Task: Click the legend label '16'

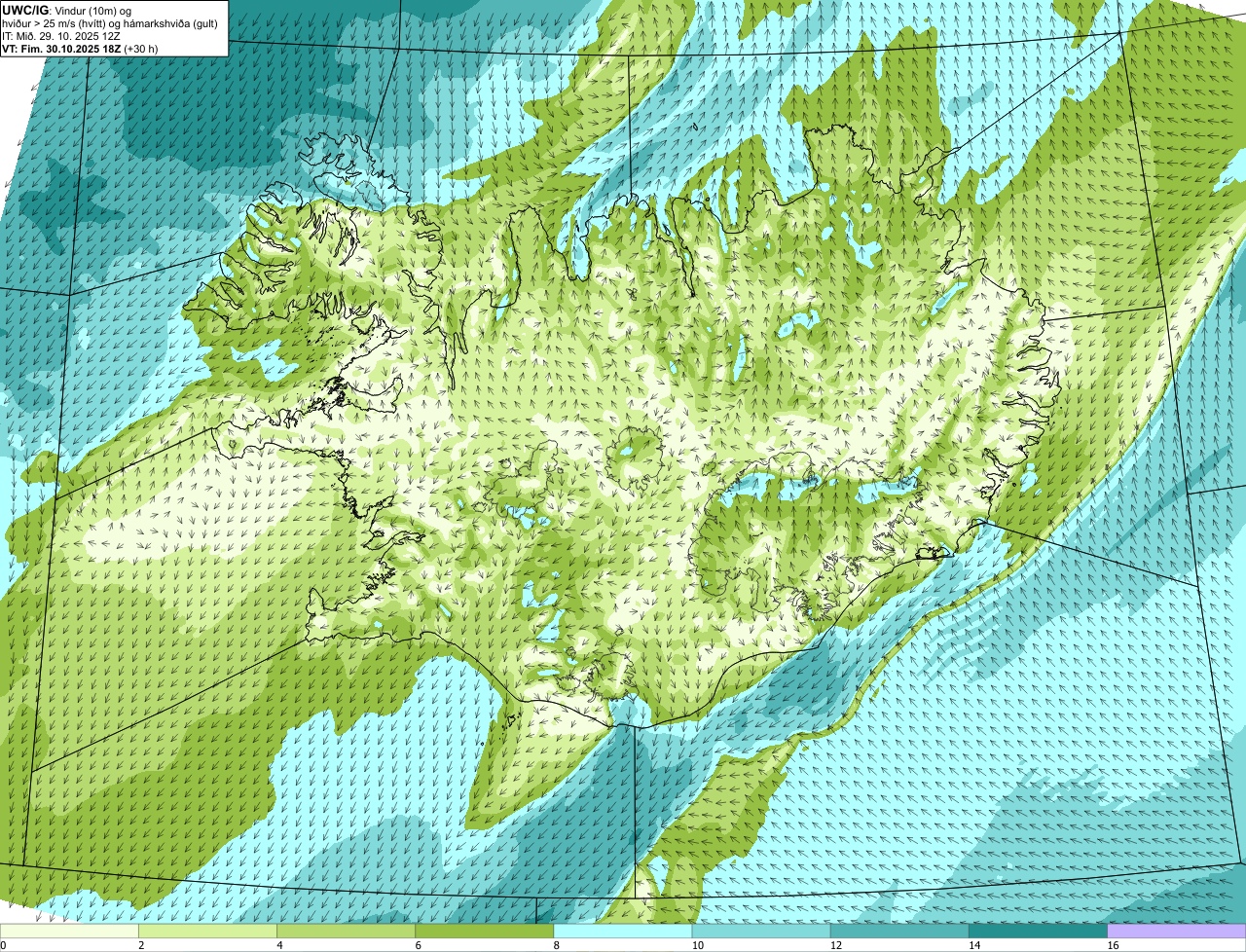Action: pos(1113,945)
